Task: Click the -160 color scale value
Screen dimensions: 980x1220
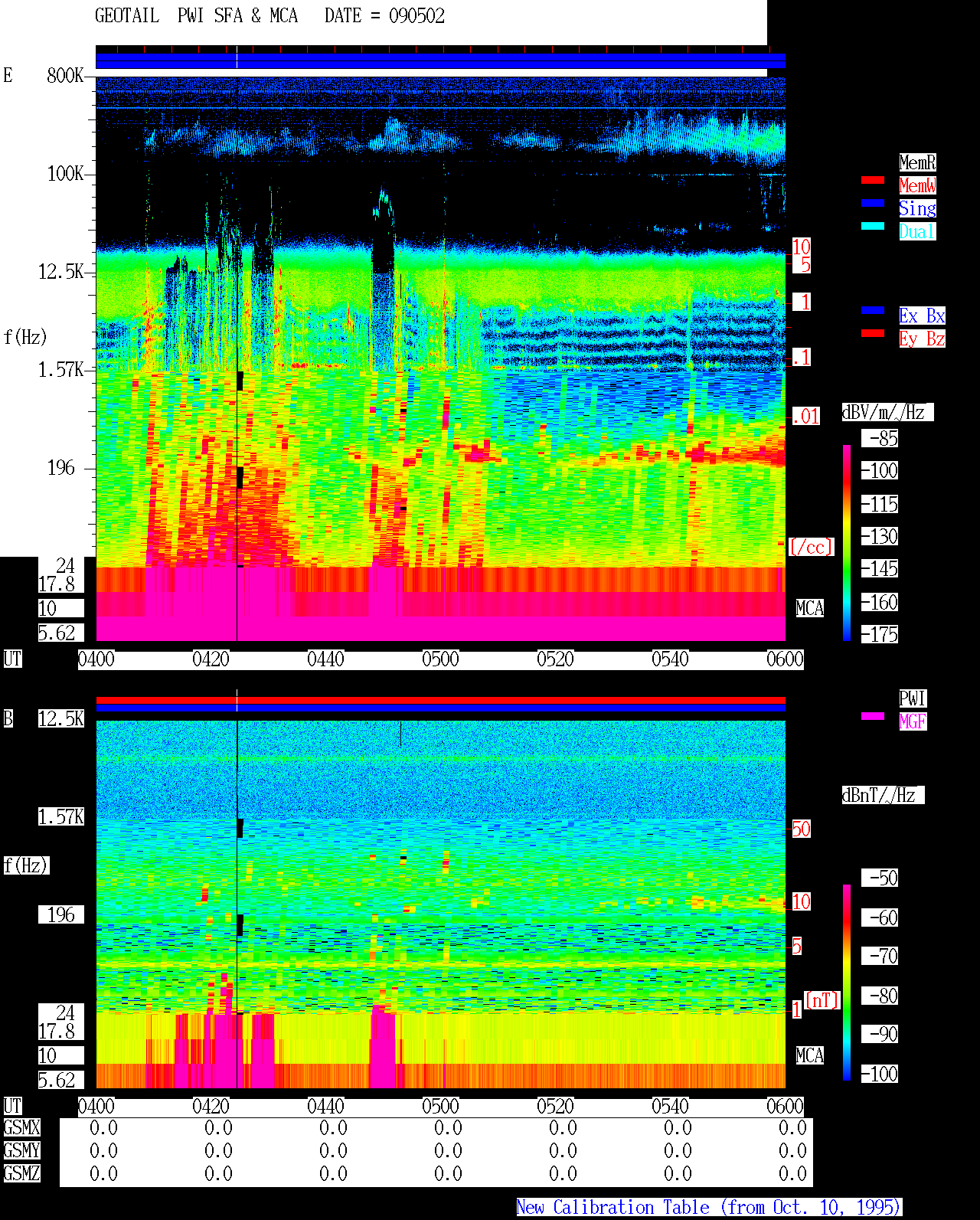Action: (x=880, y=602)
